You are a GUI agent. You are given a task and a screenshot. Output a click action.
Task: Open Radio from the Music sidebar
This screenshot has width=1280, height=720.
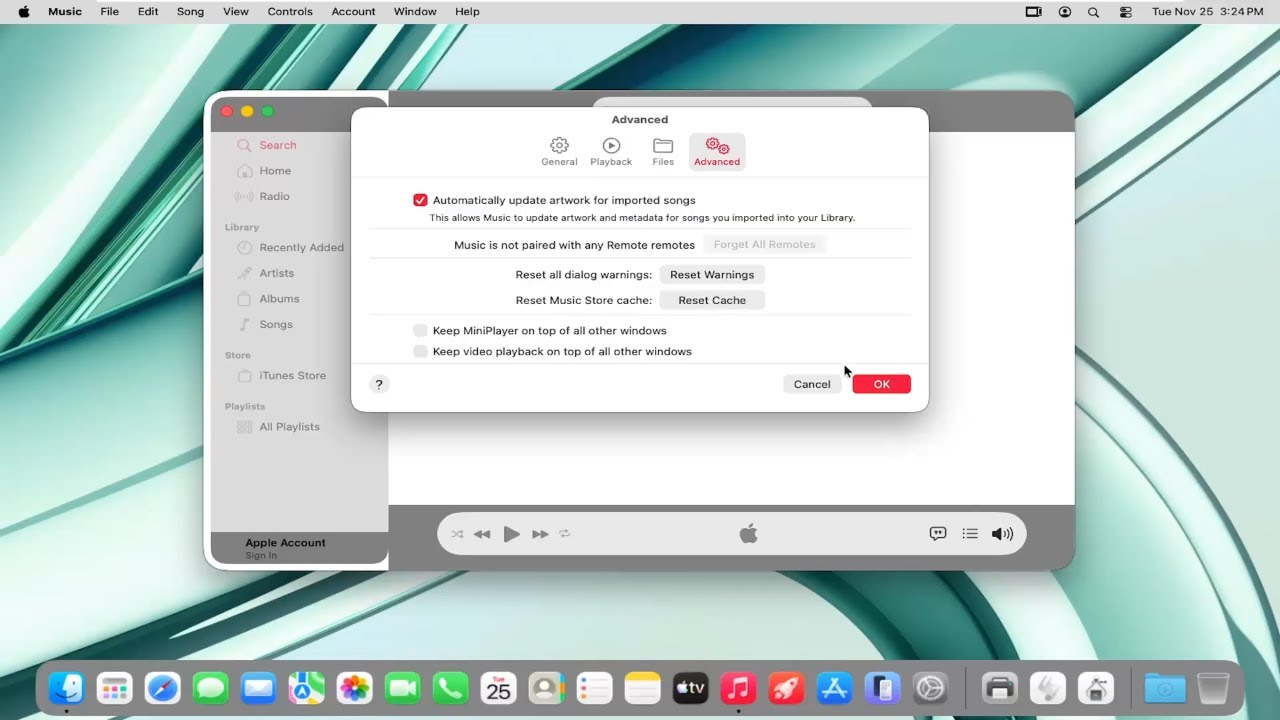(x=263, y=196)
